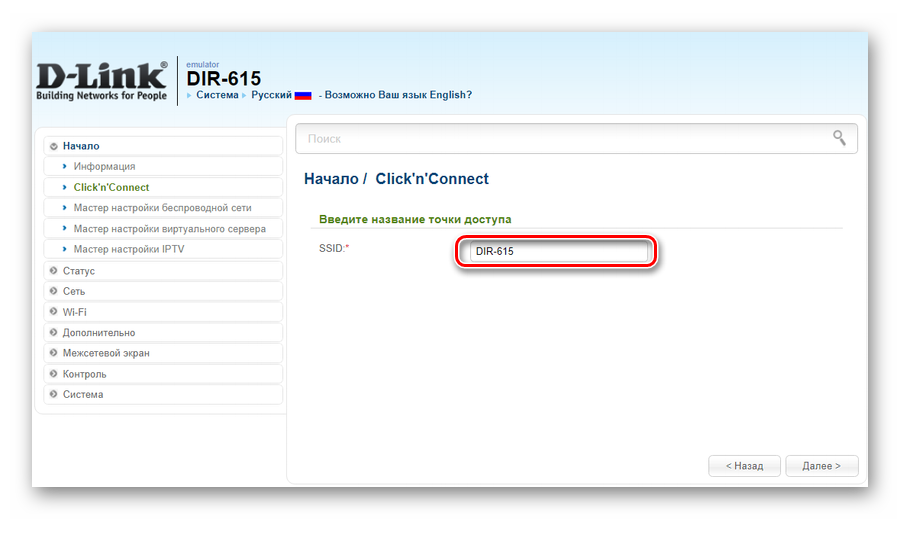Open the Информация page
This screenshot has width=900, height=542.
click(x=104, y=166)
